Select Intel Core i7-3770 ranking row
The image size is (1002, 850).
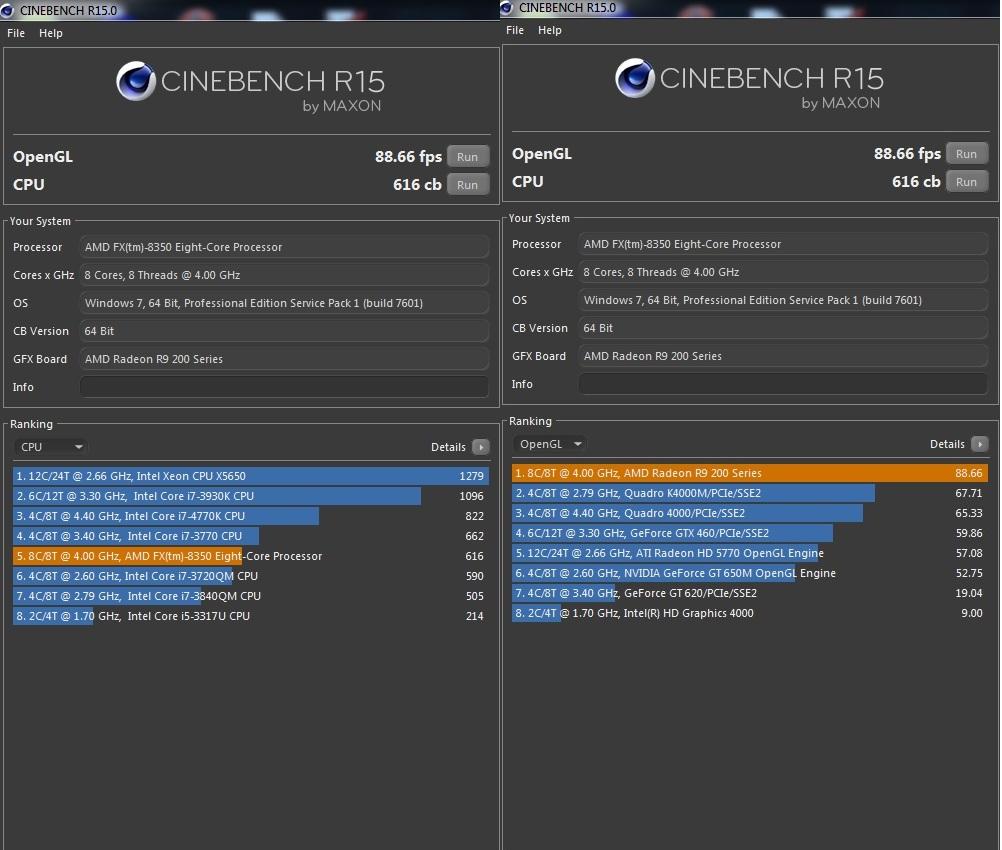click(250, 536)
